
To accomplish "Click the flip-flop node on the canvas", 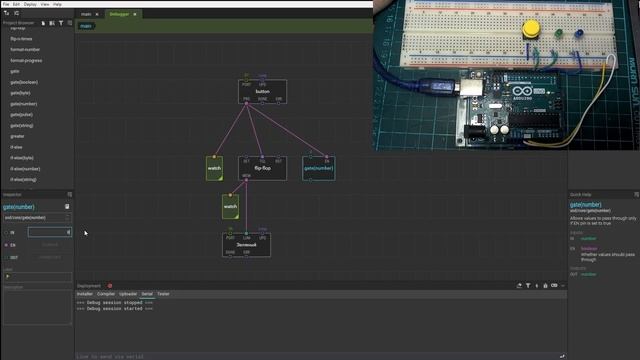I will click(262, 168).
